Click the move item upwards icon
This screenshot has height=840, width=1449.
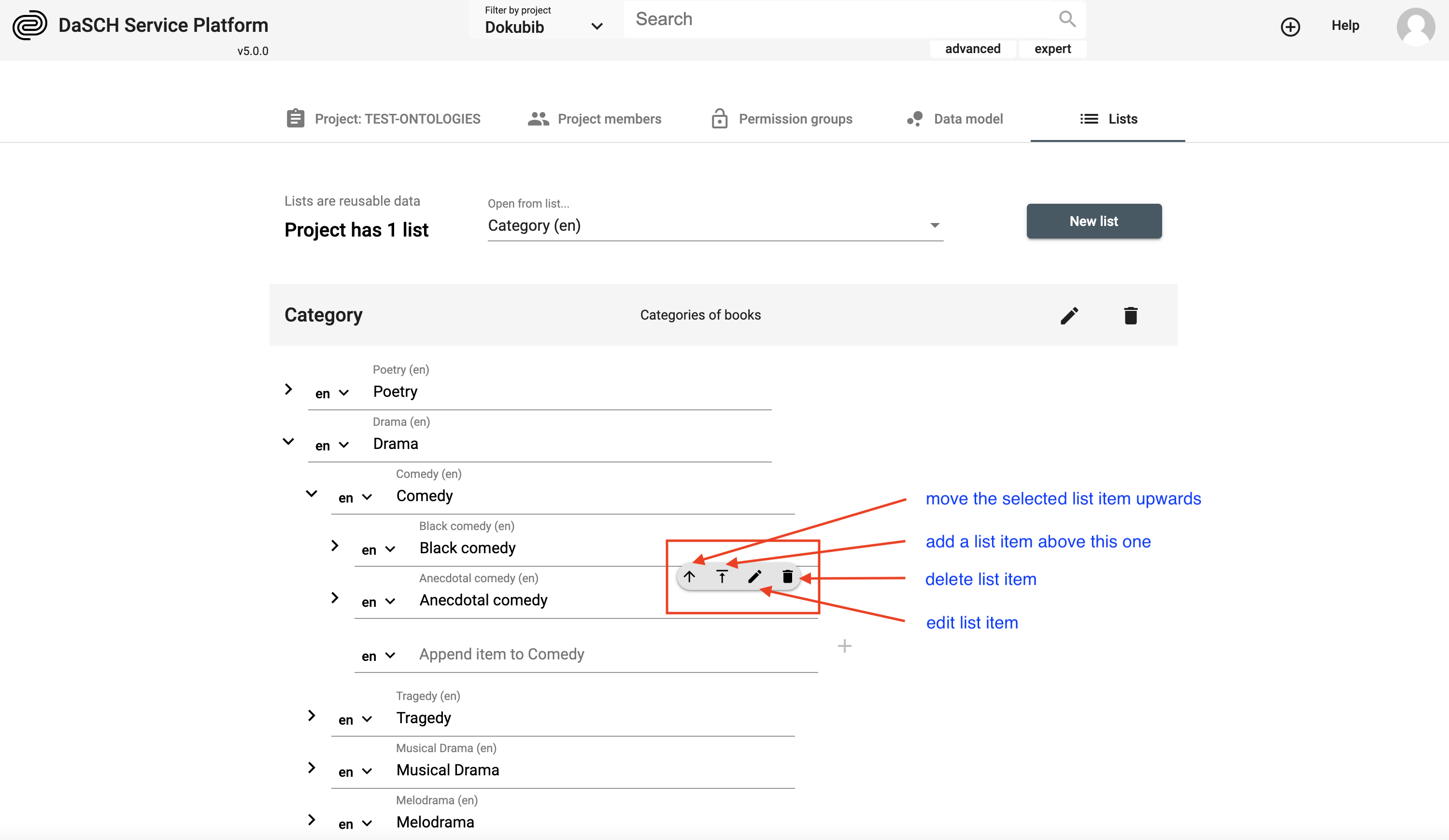[690, 578]
